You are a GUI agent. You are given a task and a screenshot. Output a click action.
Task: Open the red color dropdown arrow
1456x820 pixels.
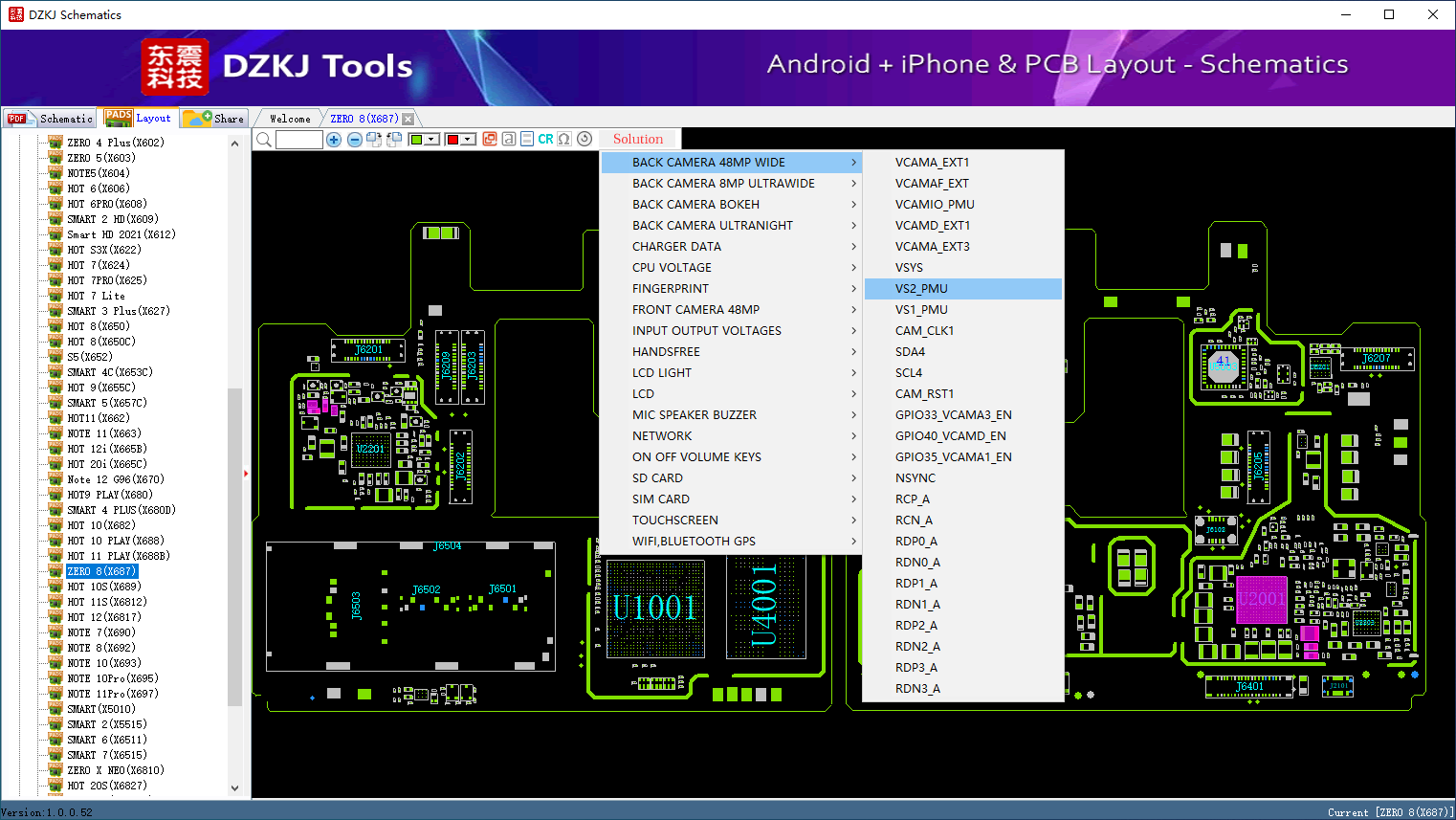coord(469,140)
